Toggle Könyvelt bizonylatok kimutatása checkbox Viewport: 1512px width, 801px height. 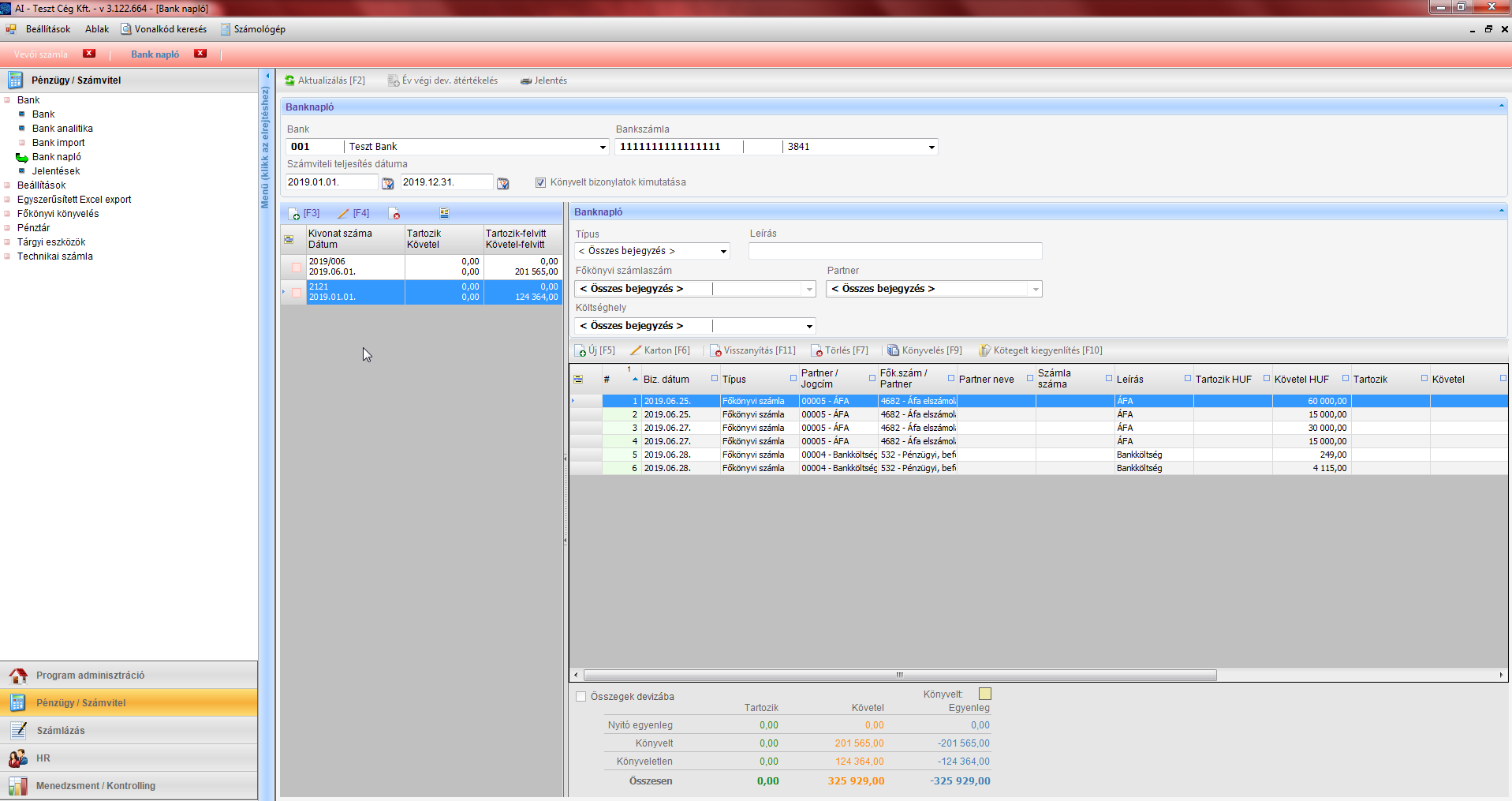[x=540, y=182]
